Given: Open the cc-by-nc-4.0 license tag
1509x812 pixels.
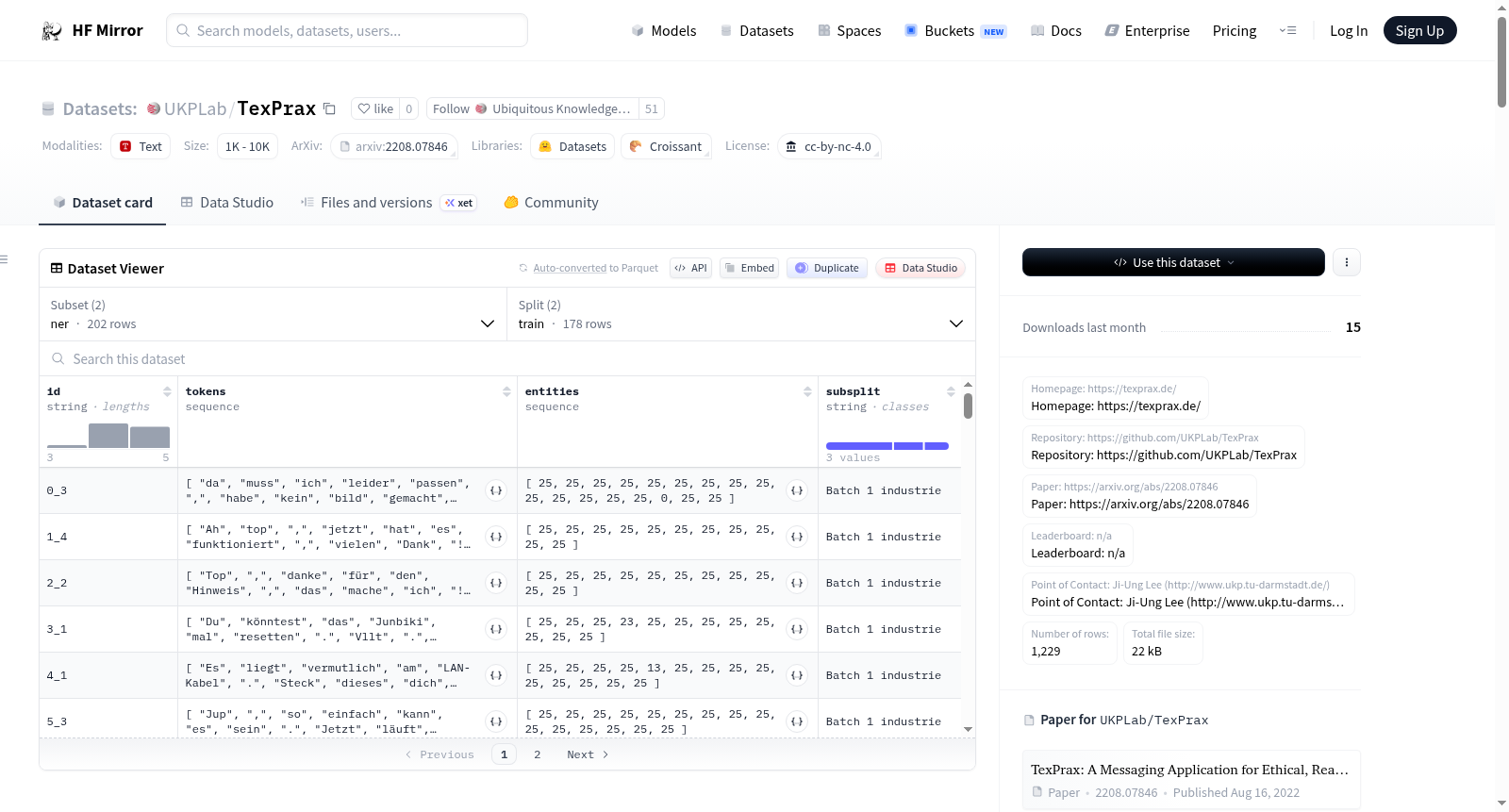Looking at the screenshot, I should pyautogui.click(x=829, y=146).
